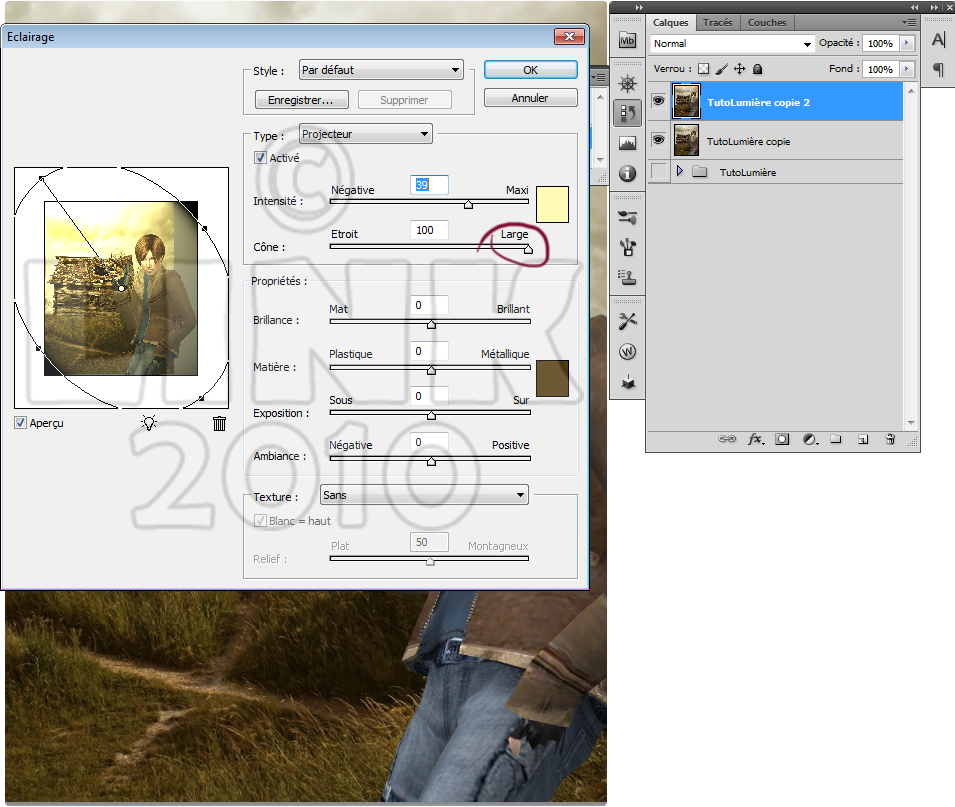Screen dimensions: 955x807
Task: Open the Character panel icon
Action: pyautogui.click(x=938, y=40)
